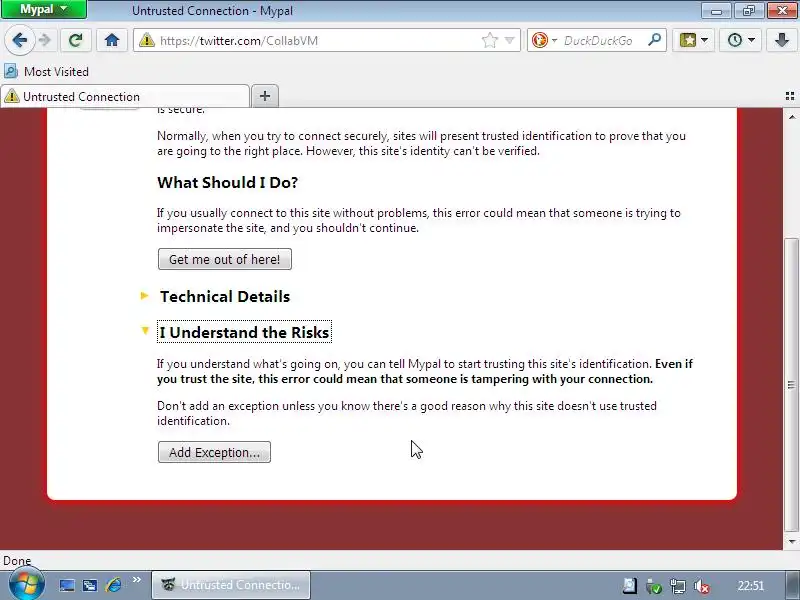The width and height of the screenshot is (800, 600).
Task: Click the vertical scrollbar thumb
Action: coord(791,385)
